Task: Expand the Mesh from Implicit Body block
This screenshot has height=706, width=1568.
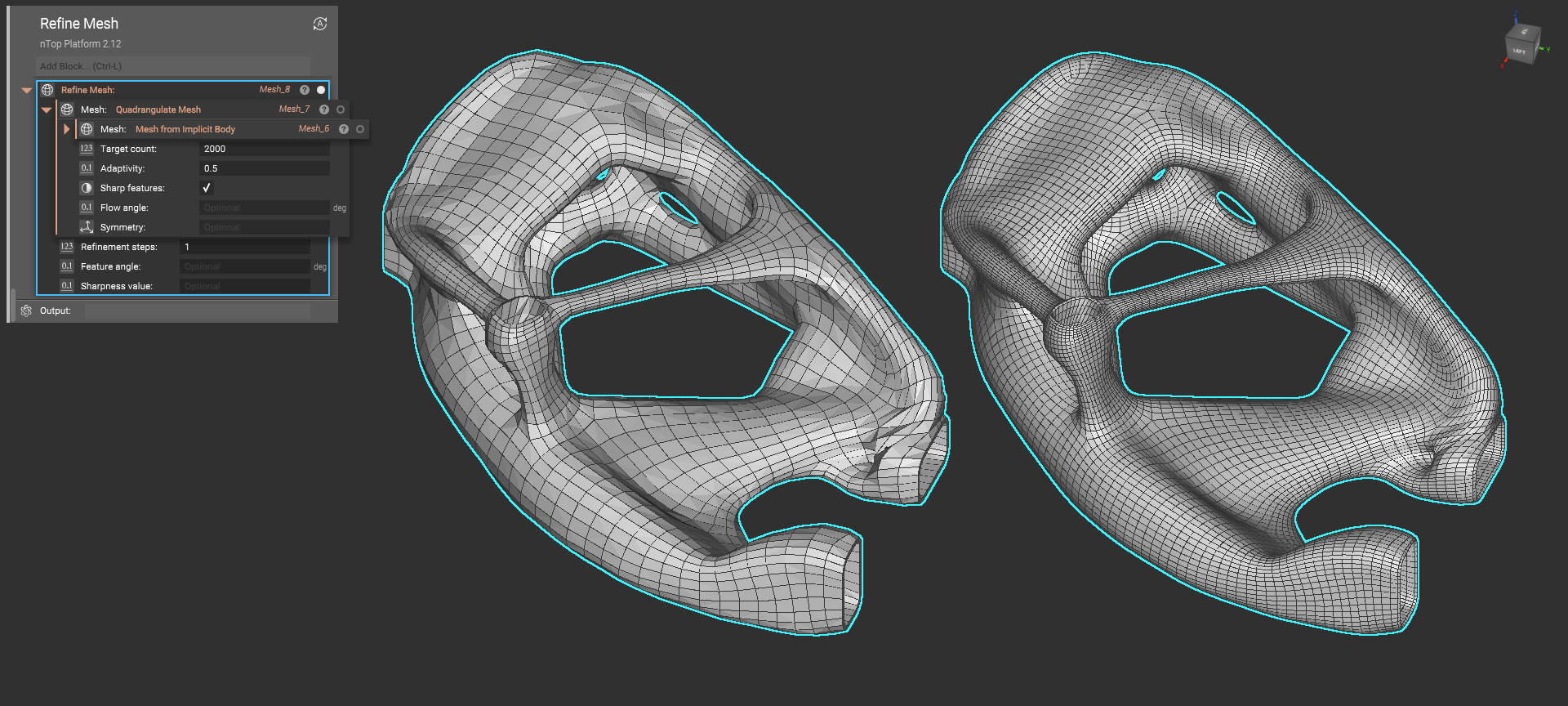Action: (66, 129)
